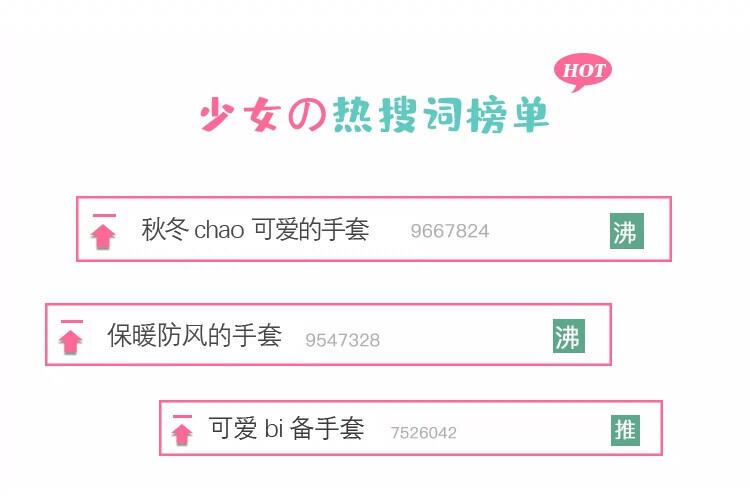Click blank space inside the 9667824 row box
Image resolution: width=750 pixels, height=504 pixels.
coord(550,230)
